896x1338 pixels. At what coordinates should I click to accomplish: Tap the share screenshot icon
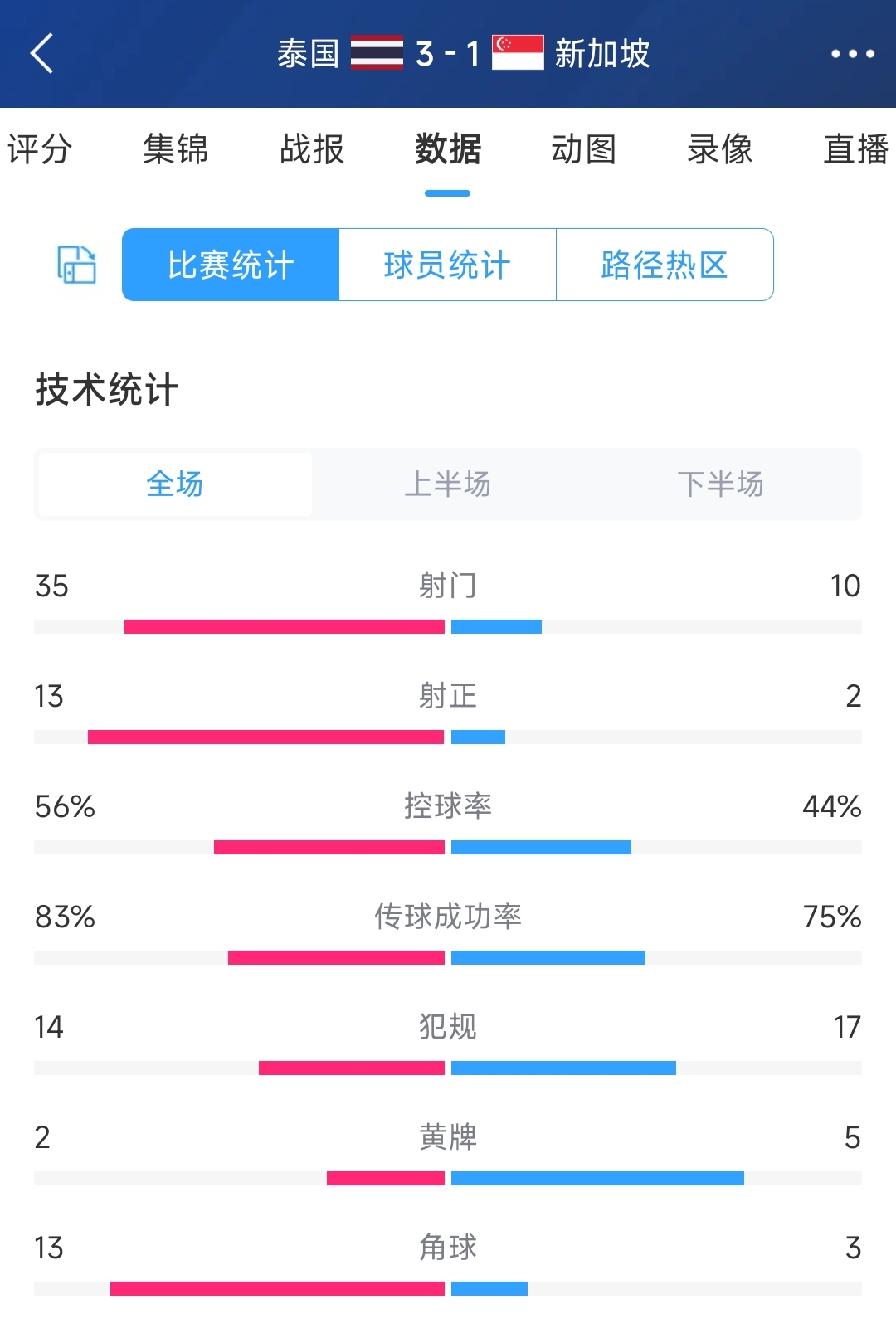76,265
